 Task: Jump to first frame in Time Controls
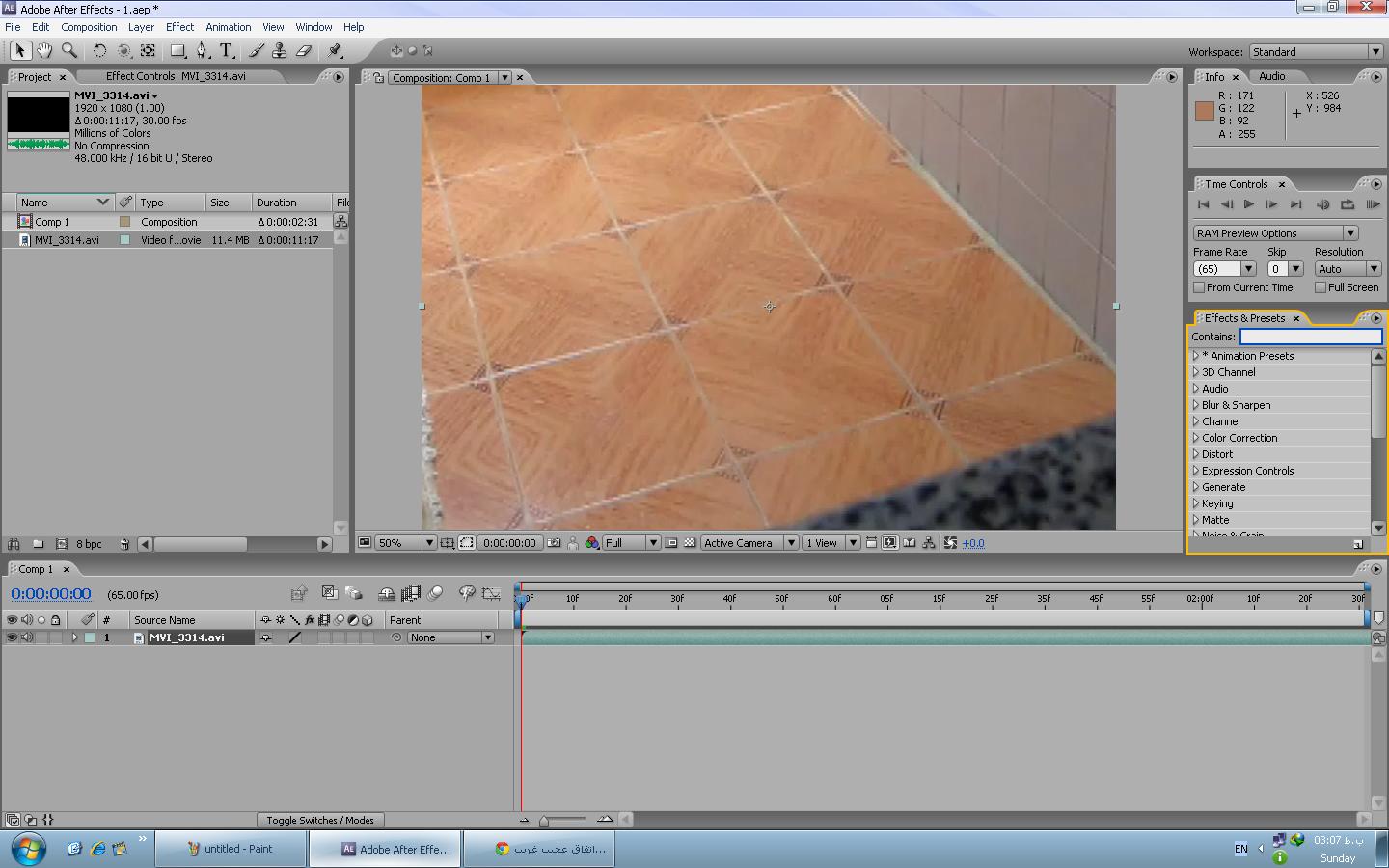coord(1203,204)
